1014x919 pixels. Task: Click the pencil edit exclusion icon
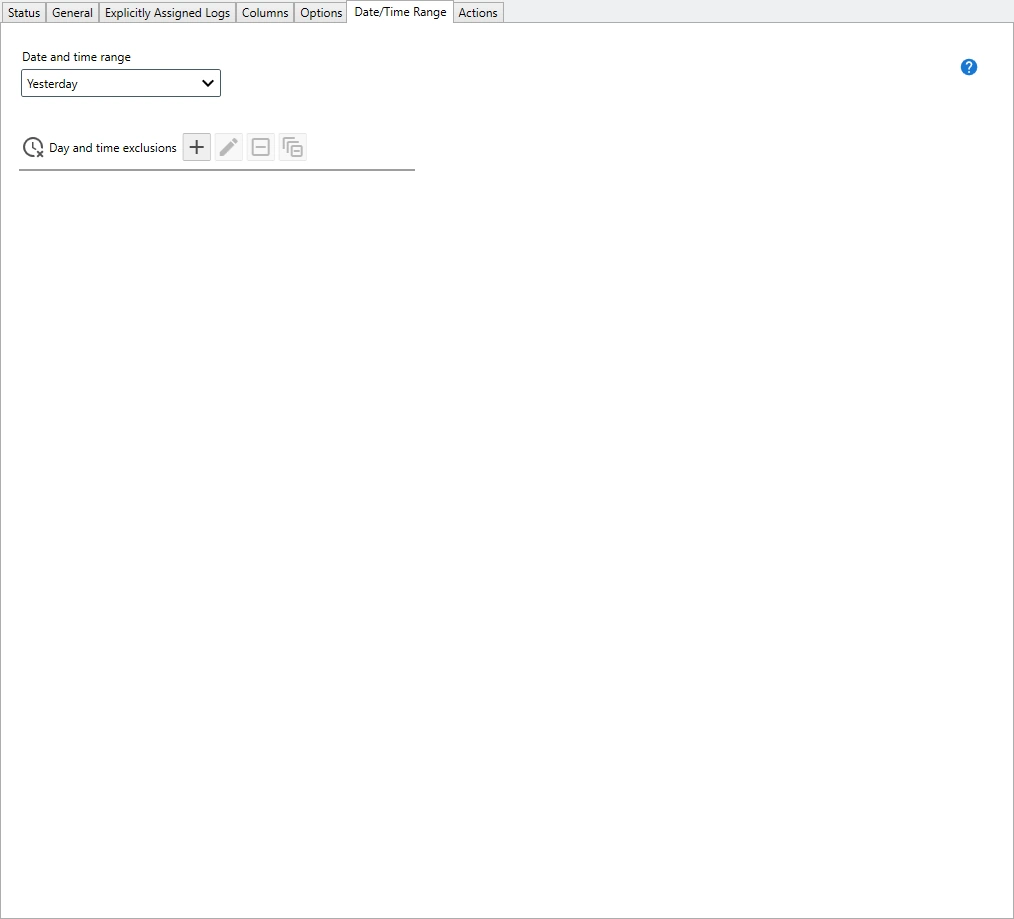[x=229, y=147]
